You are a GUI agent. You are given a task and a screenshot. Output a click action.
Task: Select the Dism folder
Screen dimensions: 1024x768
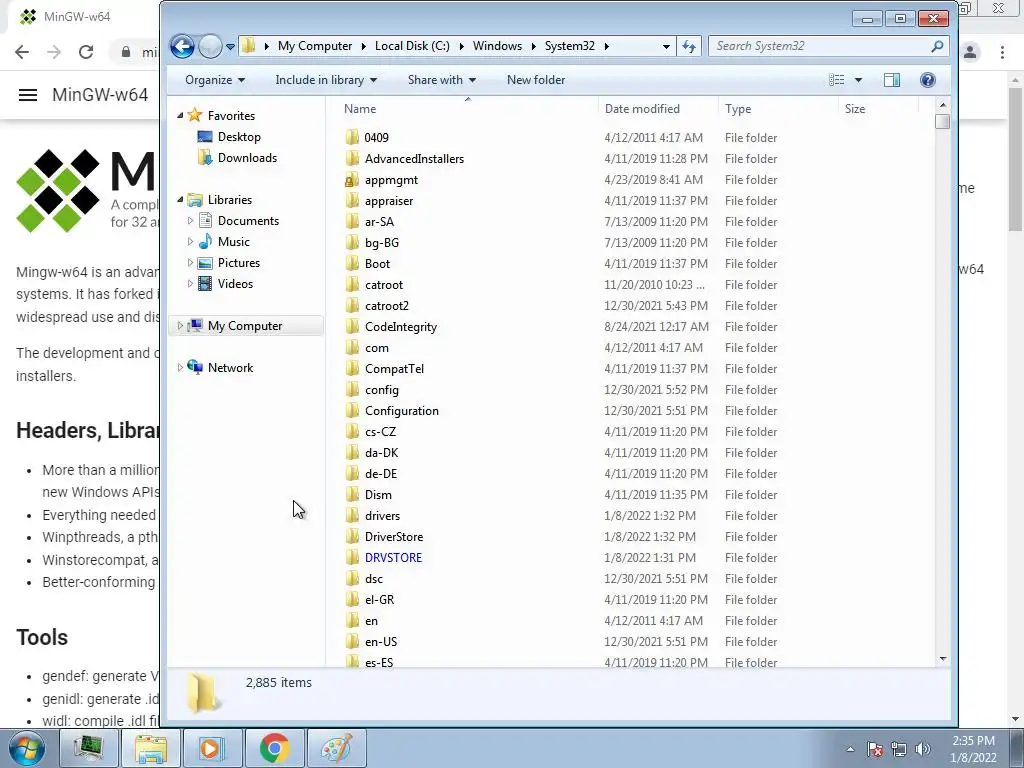click(x=378, y=494)
